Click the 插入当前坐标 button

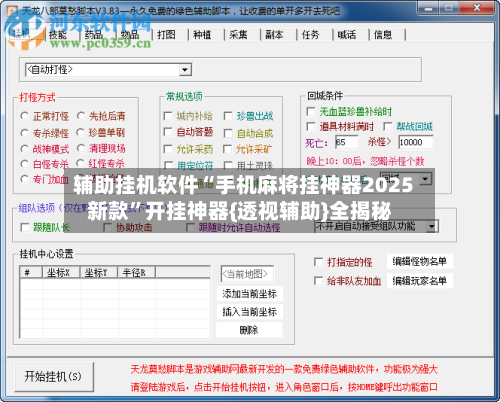(249, 312)
